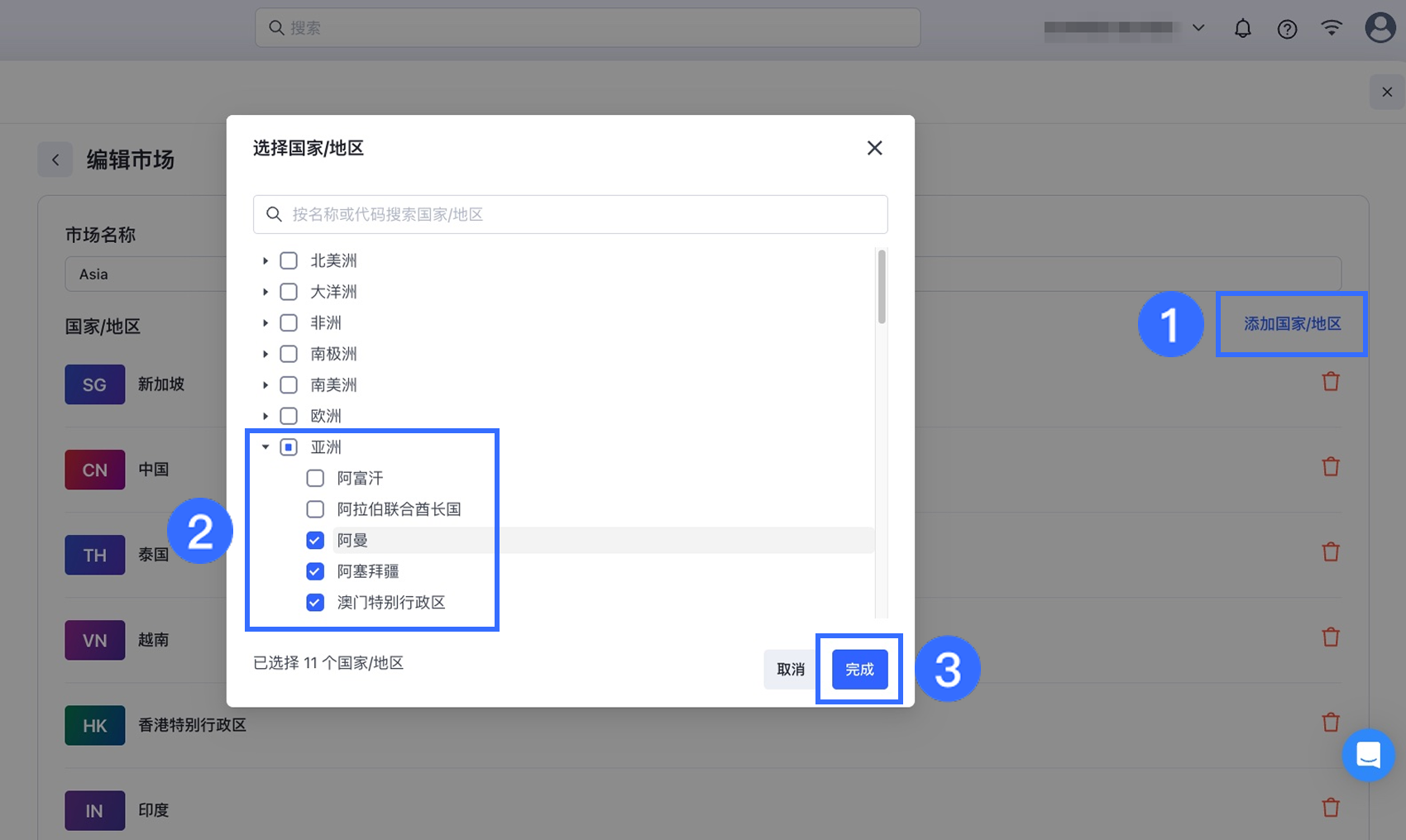The image size is (1406, 840).
Task: Check the 南美洲 checkbox
Action: coord(289,384)
